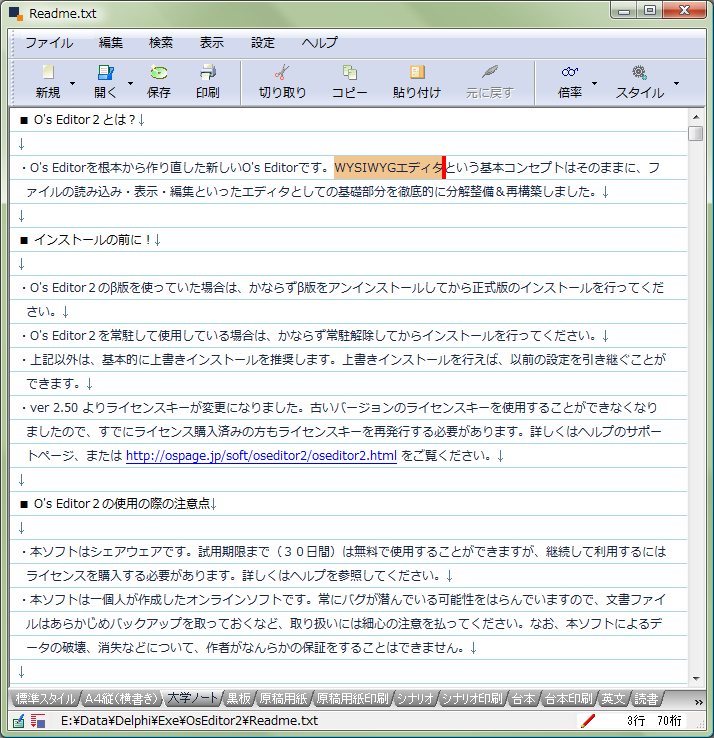Open the 検索 menu
The image size is (714, 738).
160,43
